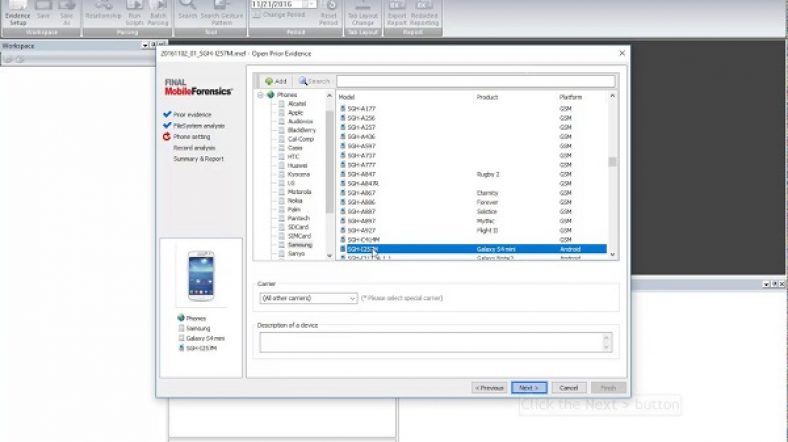Click the model list scroll-down arrow

pos(612,255)
